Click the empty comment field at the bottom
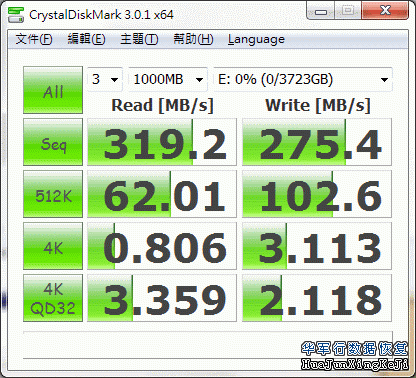416x378 pixels. (x=208, y=345)
